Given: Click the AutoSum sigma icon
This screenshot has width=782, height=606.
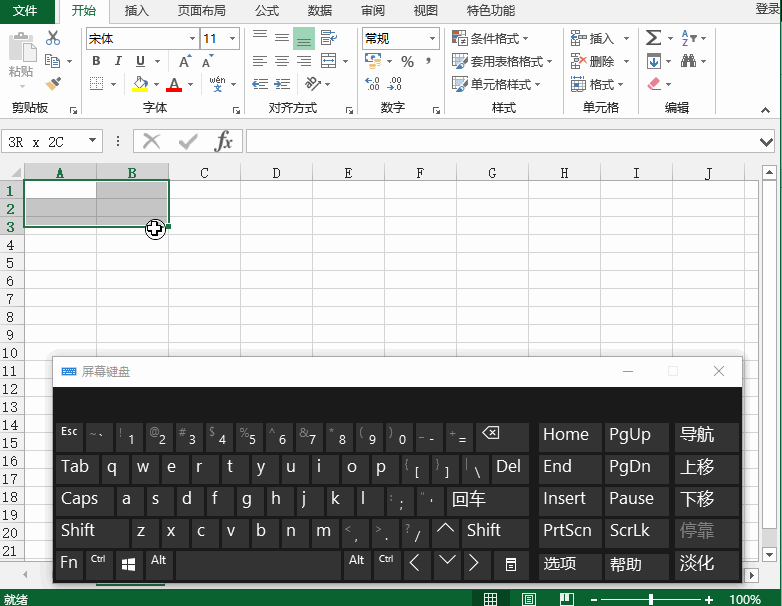Looking at the screenshot, I should coord(653,38).
